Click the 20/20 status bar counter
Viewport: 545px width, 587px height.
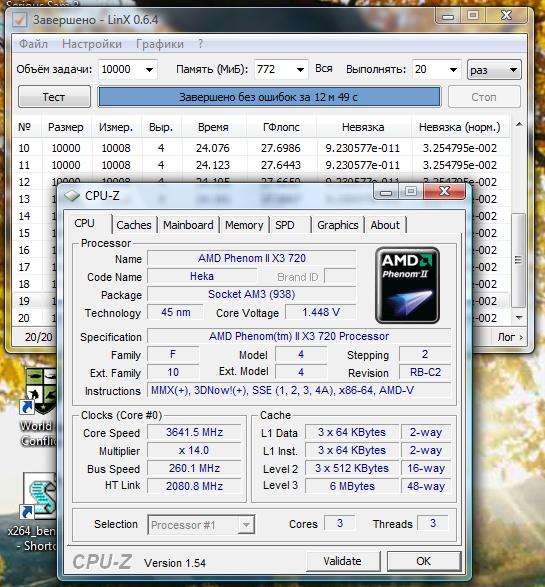(x=39, y=337)
